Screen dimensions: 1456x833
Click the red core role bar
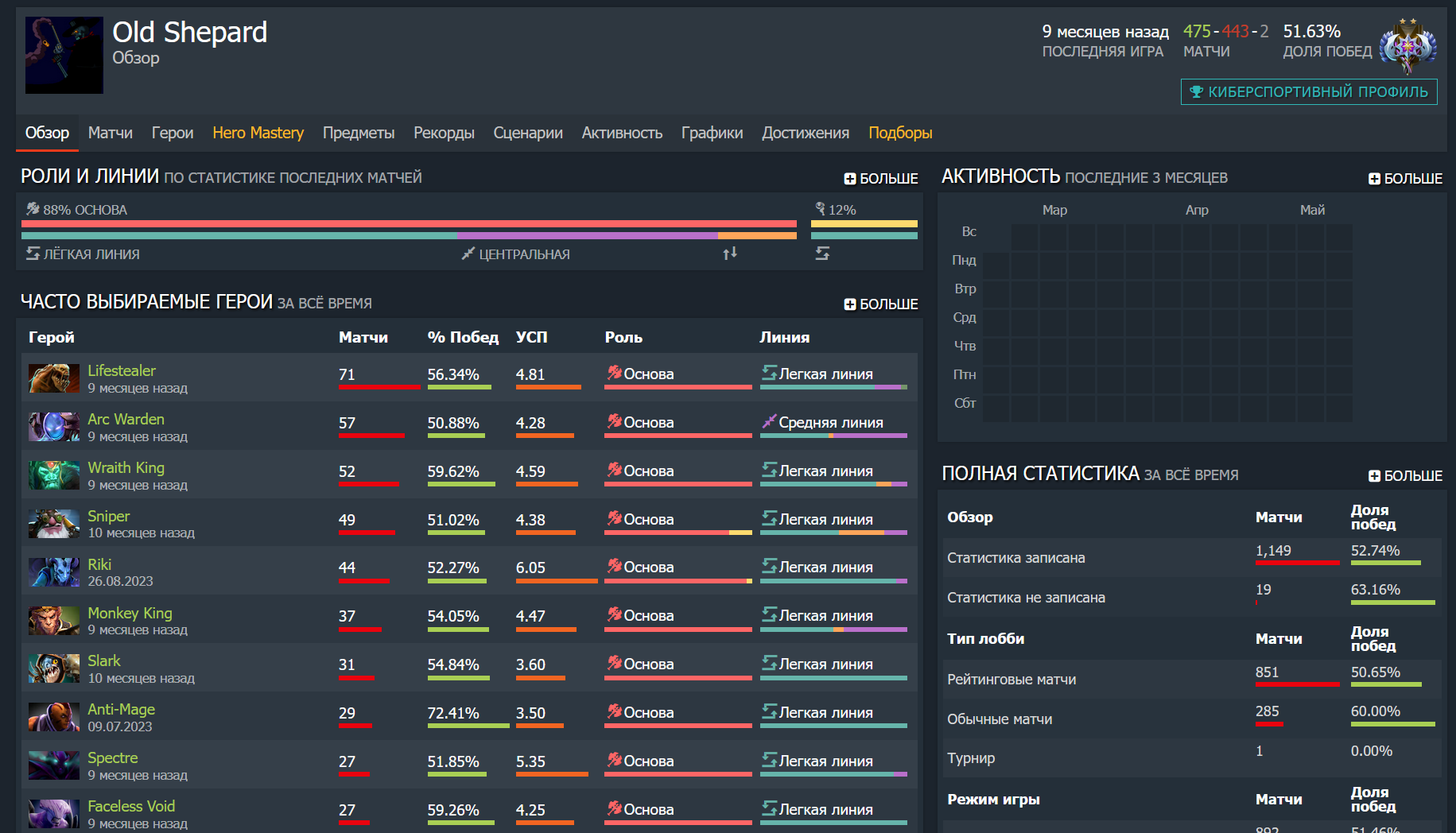point(409,224)
